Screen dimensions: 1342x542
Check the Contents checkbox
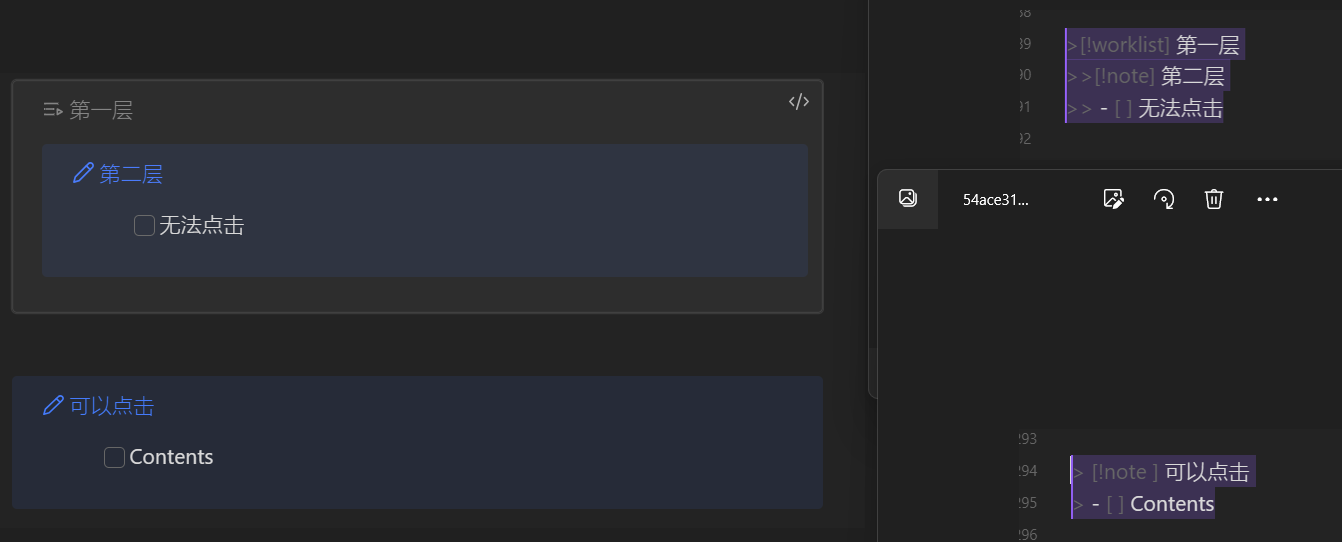(x=114, y=457)
